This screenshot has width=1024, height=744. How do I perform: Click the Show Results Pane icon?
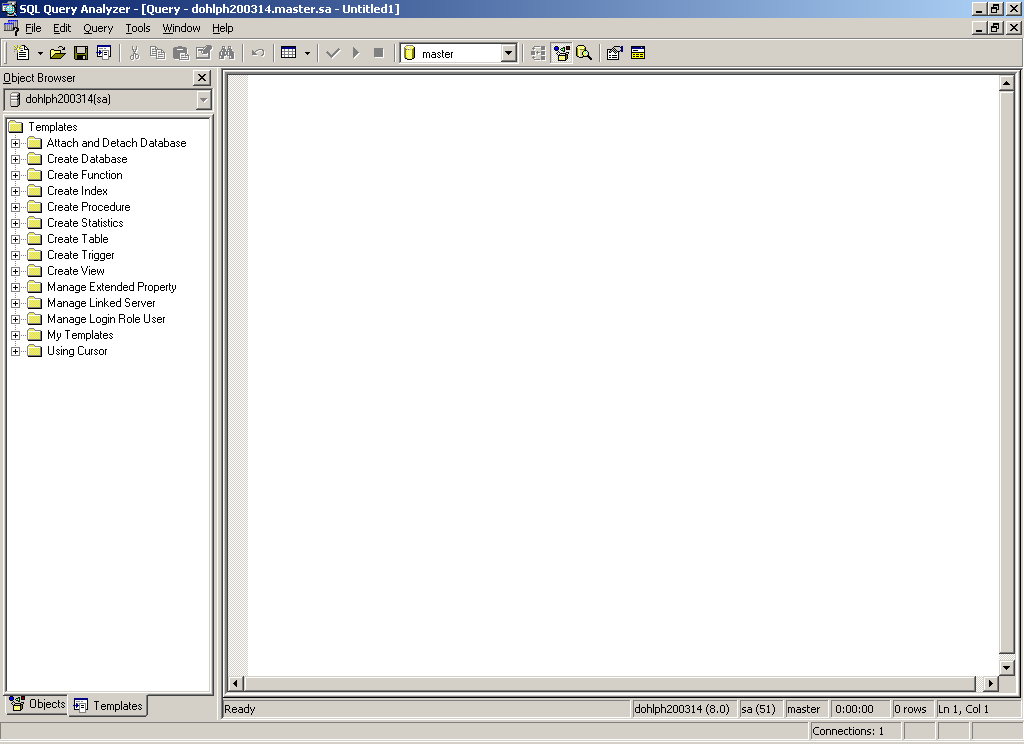[x=638, y=53]
